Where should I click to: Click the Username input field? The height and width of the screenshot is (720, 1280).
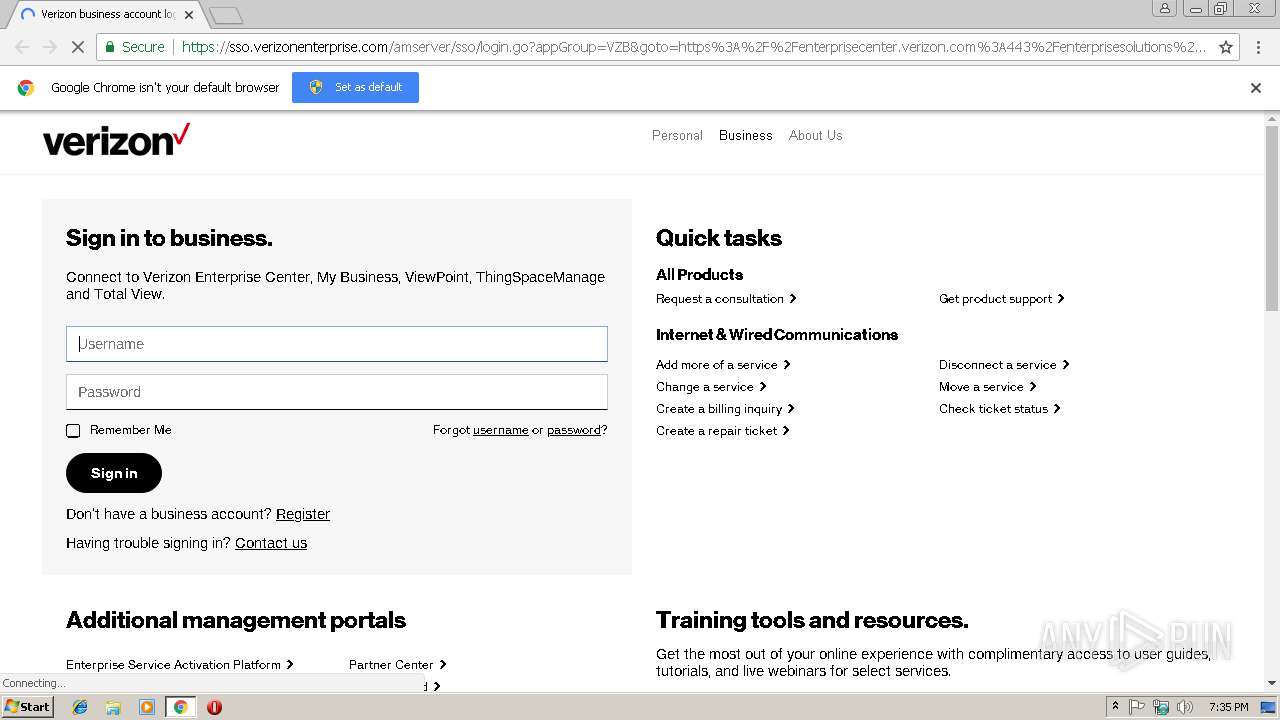337,344
